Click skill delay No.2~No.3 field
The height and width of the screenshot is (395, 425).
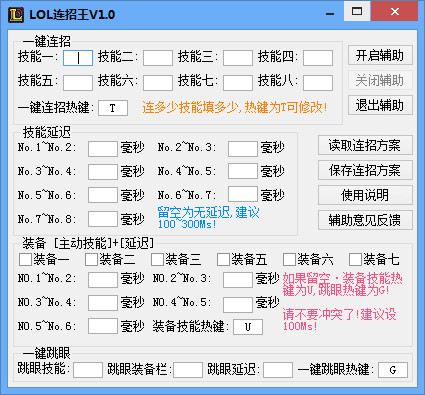click(243, 149)
